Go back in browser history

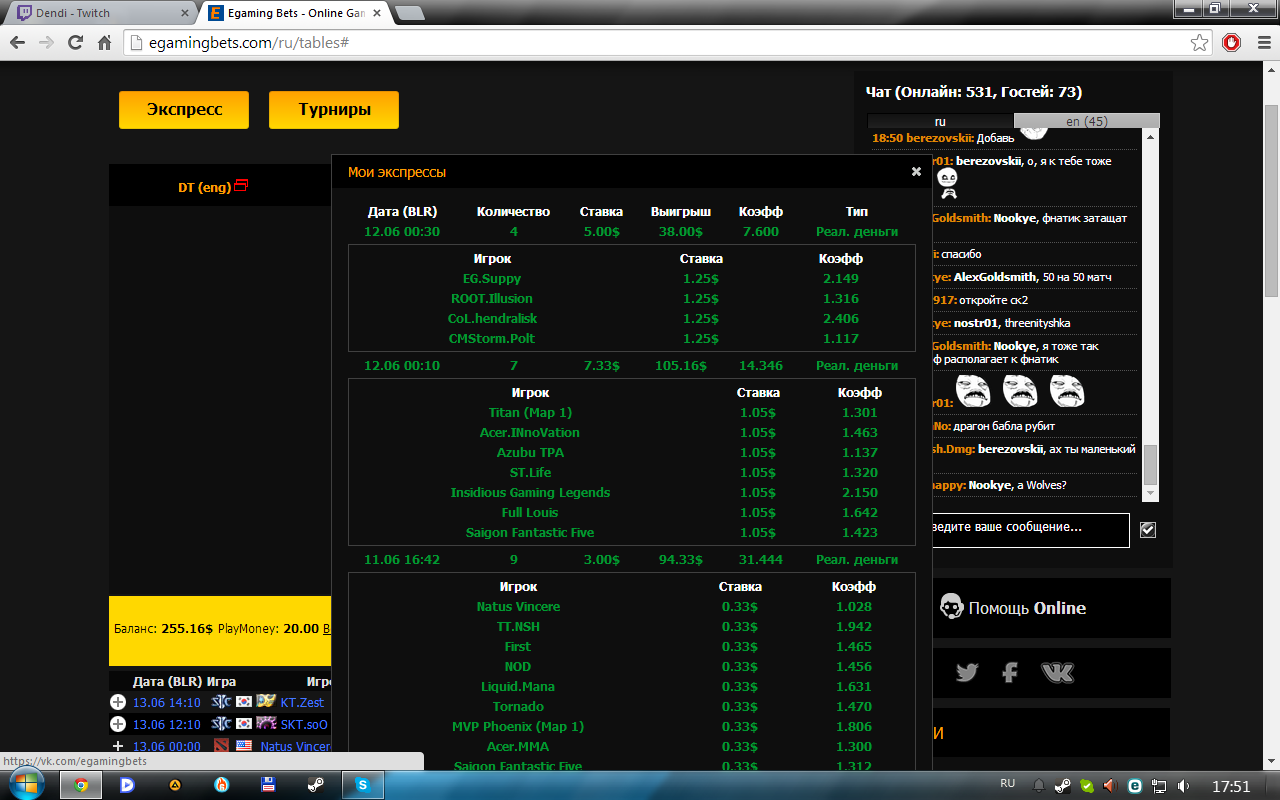(17, 43)
